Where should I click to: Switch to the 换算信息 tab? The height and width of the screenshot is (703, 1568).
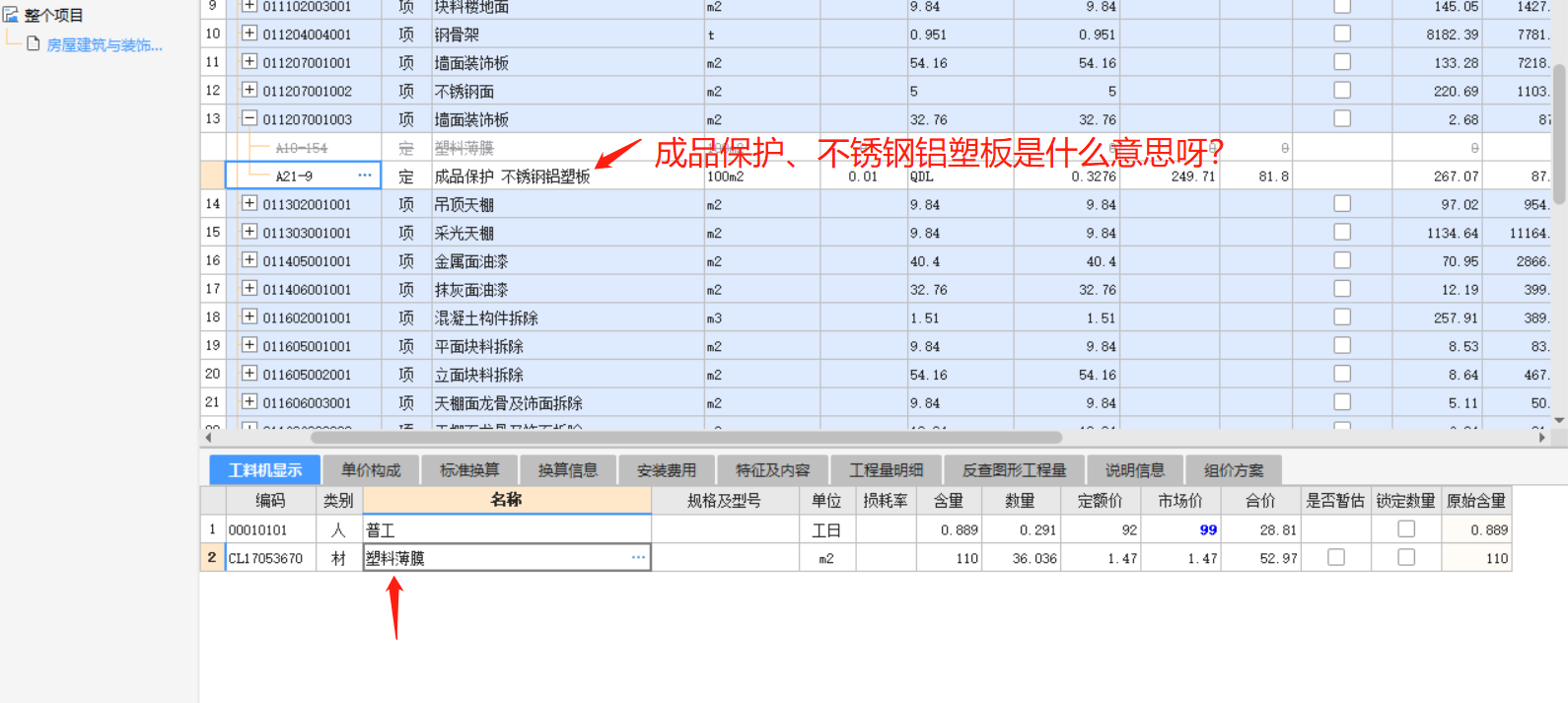coord(568,470)
